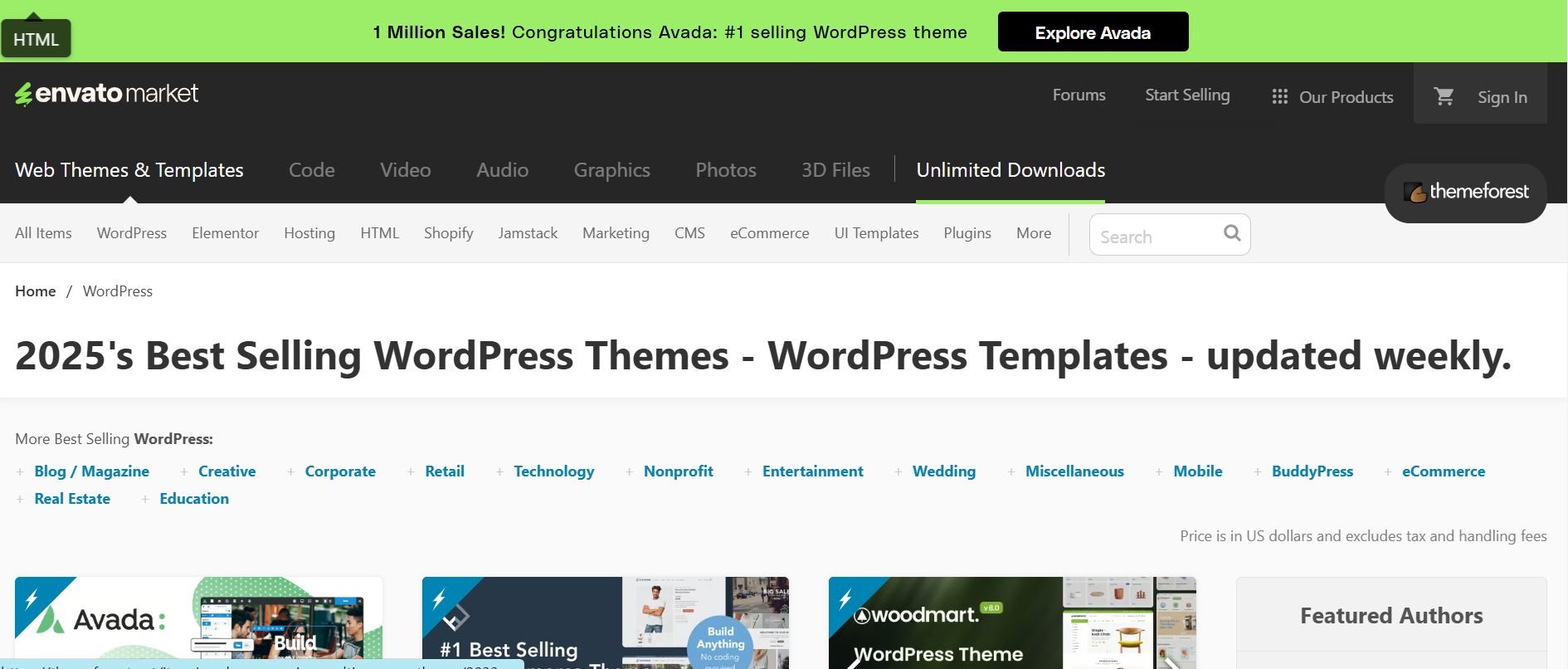The width and height of the screenshot is (1568, 669).
Task: Click the plus icon beside Creative
Action: coord(184,471)
